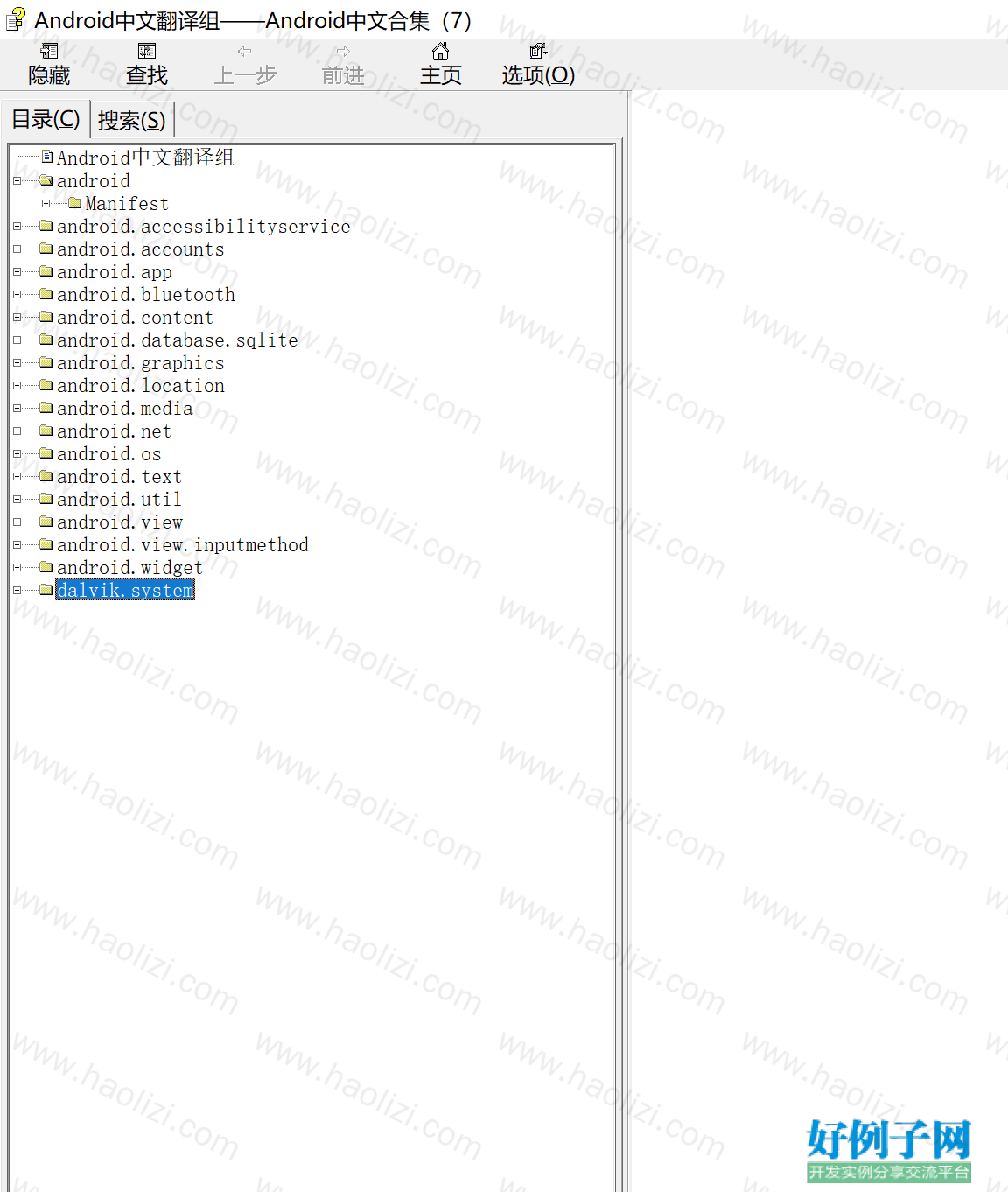Image resolution: width=1008 pixels, height=1192 pixels.
Task: Click folder icon of android.bluetooth
Action: tap(46, 294)
